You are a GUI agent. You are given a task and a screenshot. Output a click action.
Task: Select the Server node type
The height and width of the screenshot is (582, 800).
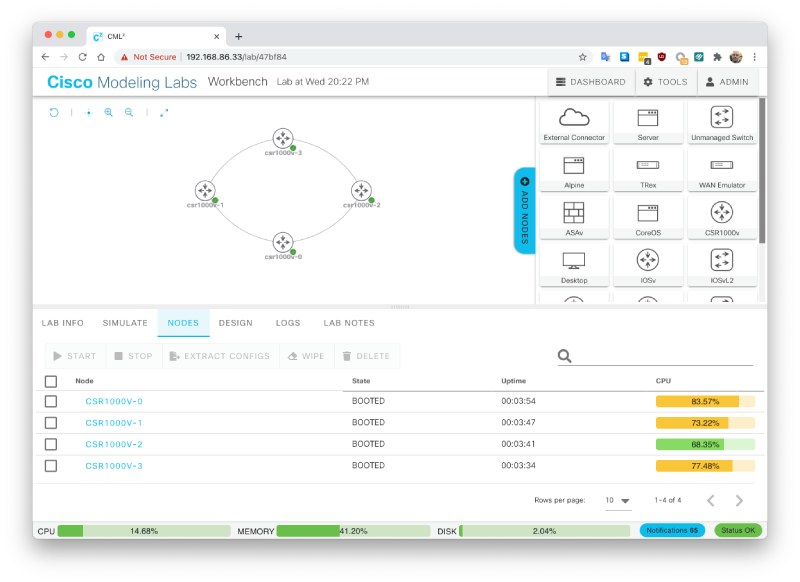tap(648, 117)
